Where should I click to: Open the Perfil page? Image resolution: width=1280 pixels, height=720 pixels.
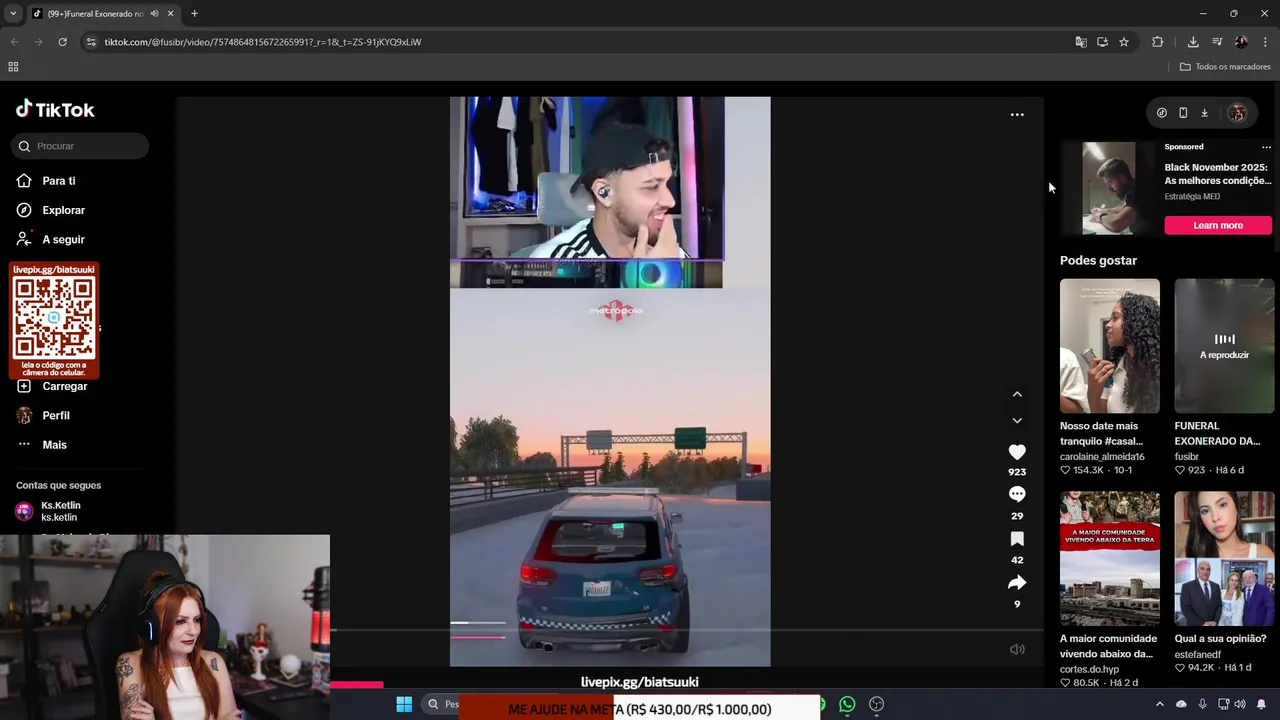(x=55, y=415)
